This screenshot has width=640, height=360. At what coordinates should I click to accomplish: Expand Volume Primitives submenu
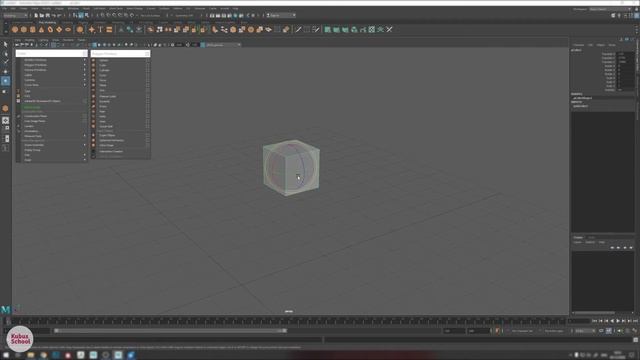[52, 70]
